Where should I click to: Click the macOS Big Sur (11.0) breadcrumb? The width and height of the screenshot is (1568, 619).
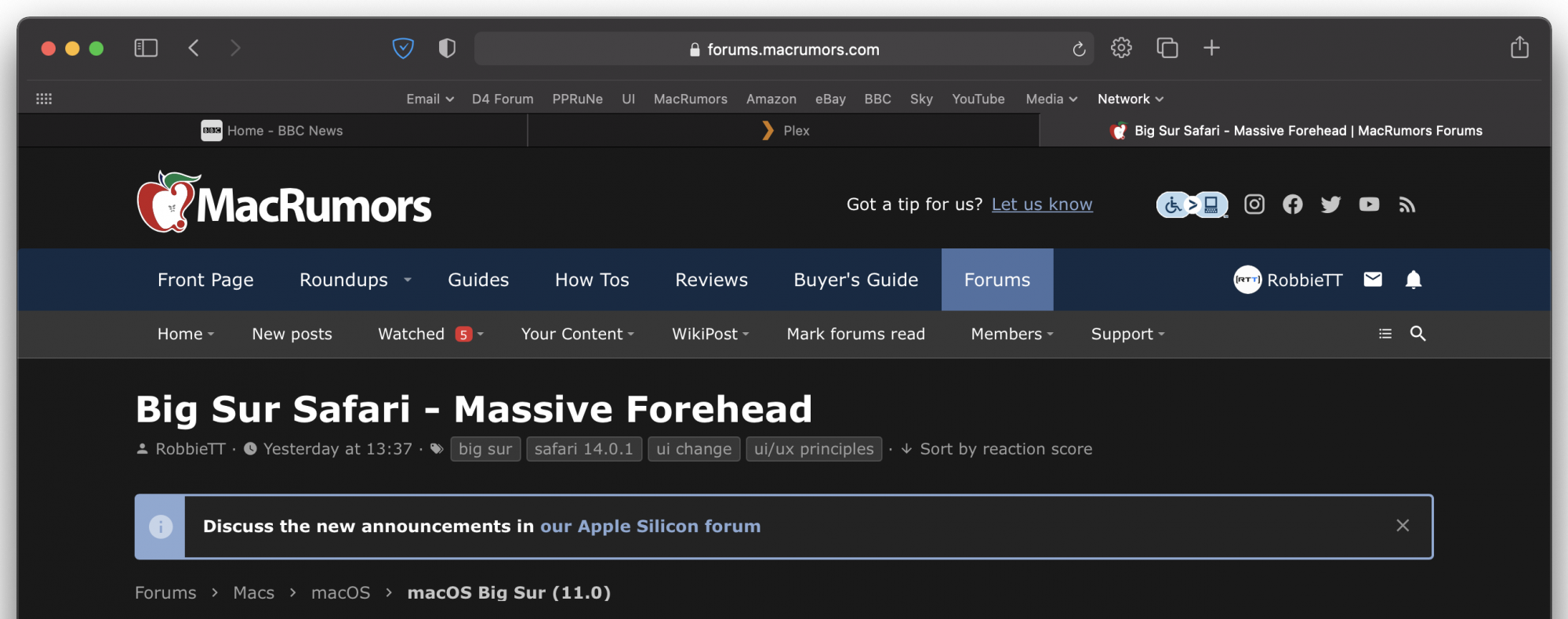[509, 592]
